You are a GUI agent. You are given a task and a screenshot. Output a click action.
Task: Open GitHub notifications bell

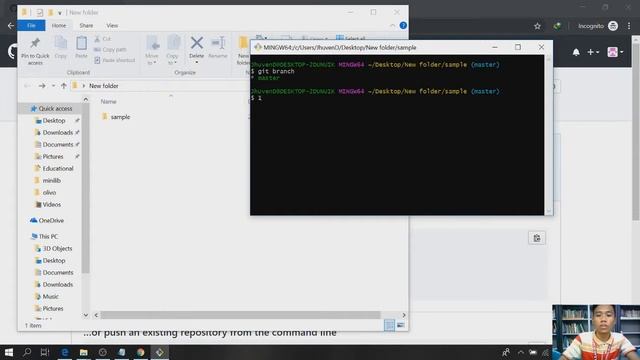click(576, 52)
